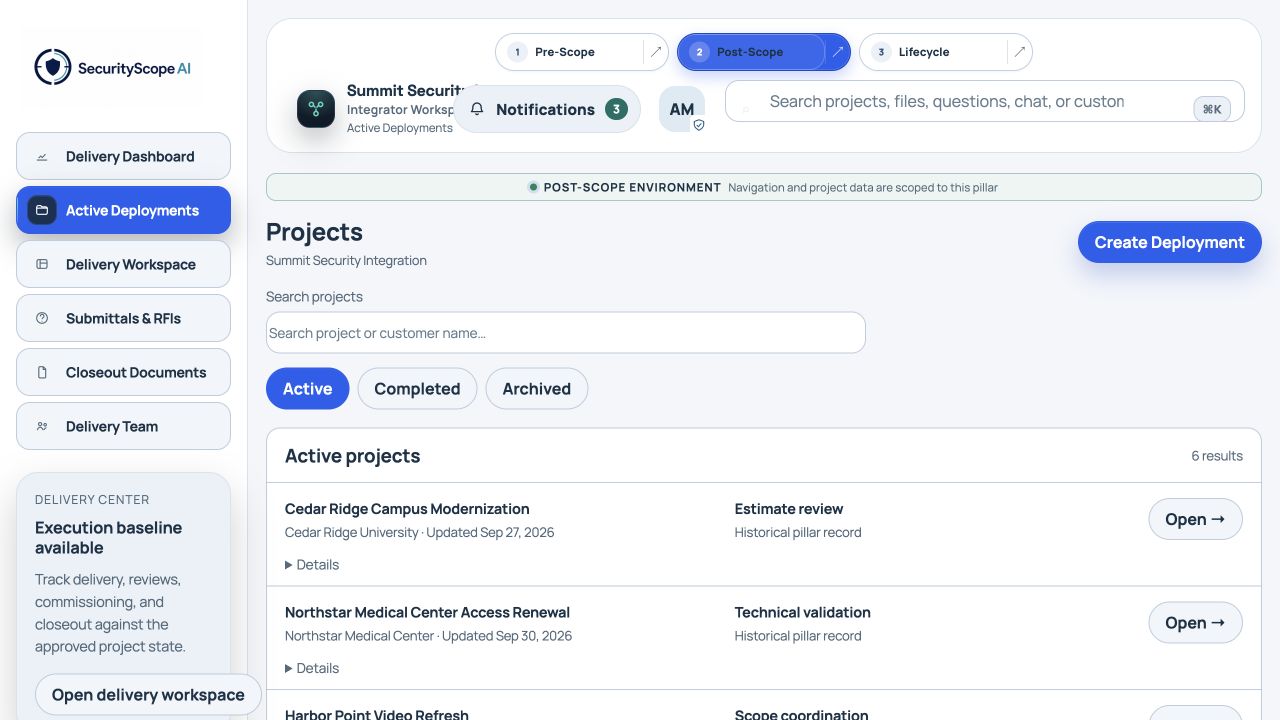Click Open delivery workspace button
The image size is (1280, 720).
(148, 695)
